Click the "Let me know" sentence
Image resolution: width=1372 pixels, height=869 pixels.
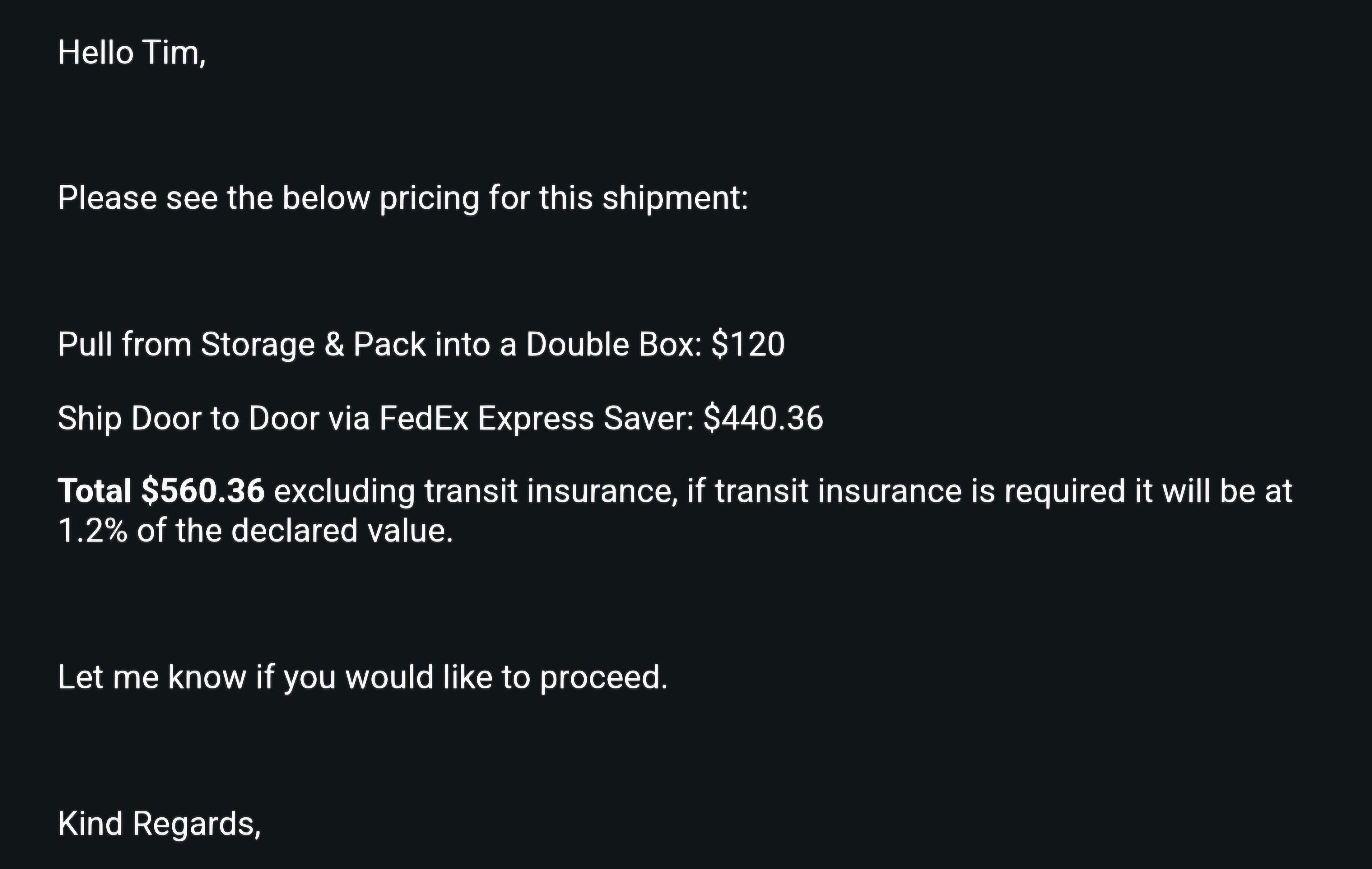pyautogui.click(x=362, y=678)
